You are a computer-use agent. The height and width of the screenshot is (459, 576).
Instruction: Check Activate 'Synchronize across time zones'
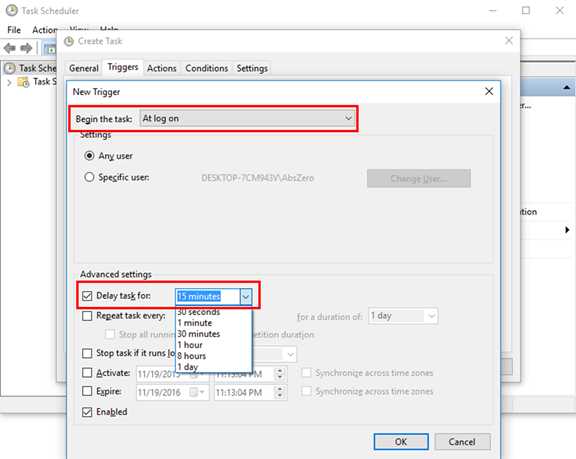[306, 373]
